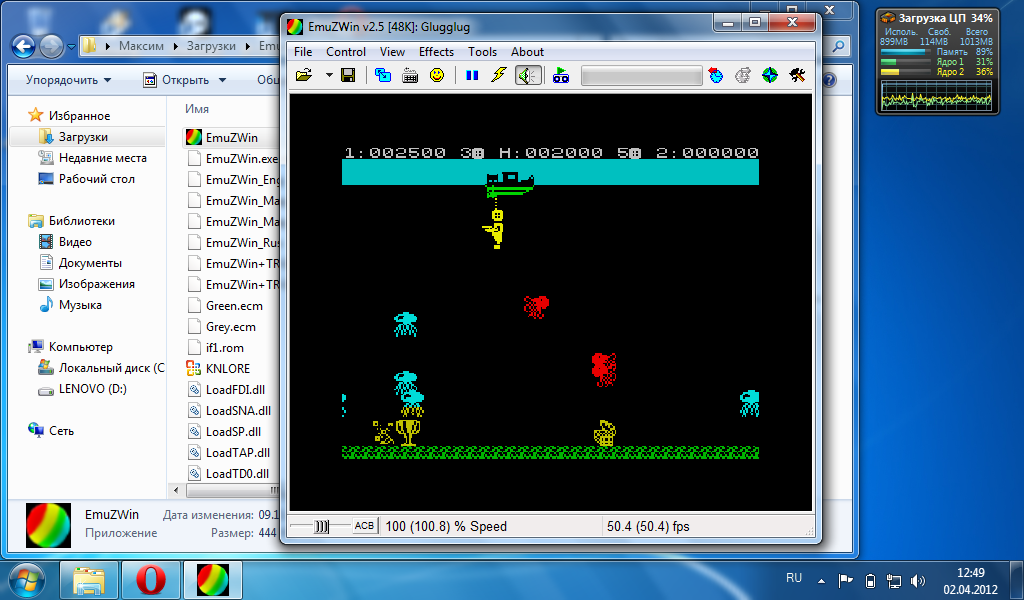The width and height of the screenshot is (1024, 600).
Task: Save snapshot with the floppy disk icon
Action: coord(348,75)
